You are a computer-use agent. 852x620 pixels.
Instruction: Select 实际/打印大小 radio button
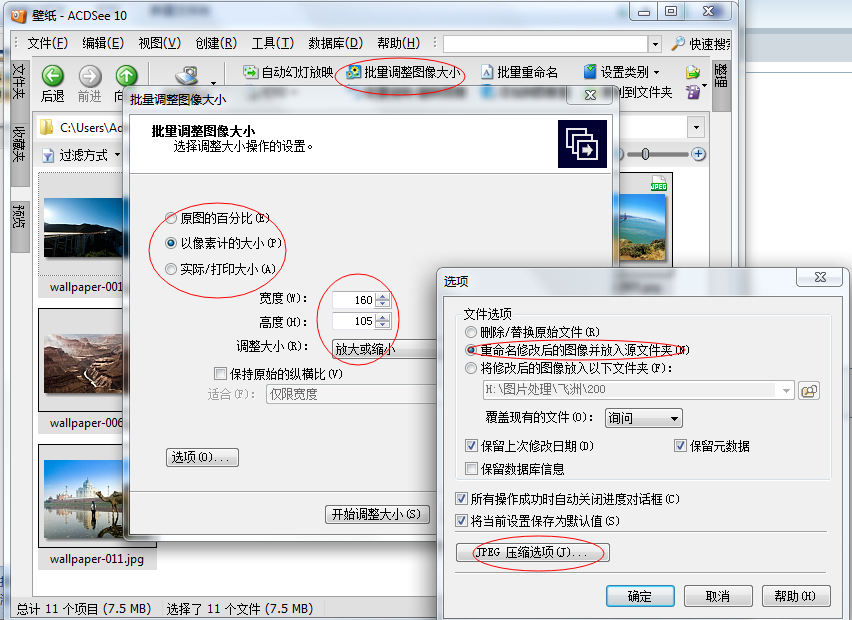pyautogui.click(x=171, y=269)
